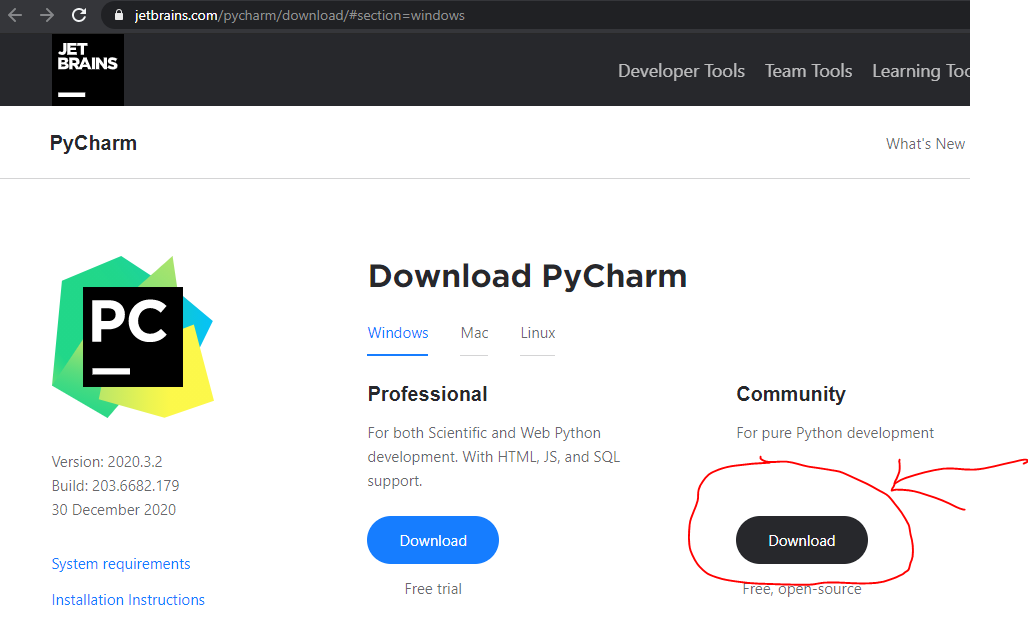Image resolution: width=1028 pixels, height=626 pixels.
Task: Click the Community edition heading
Action: coord(791,394)
